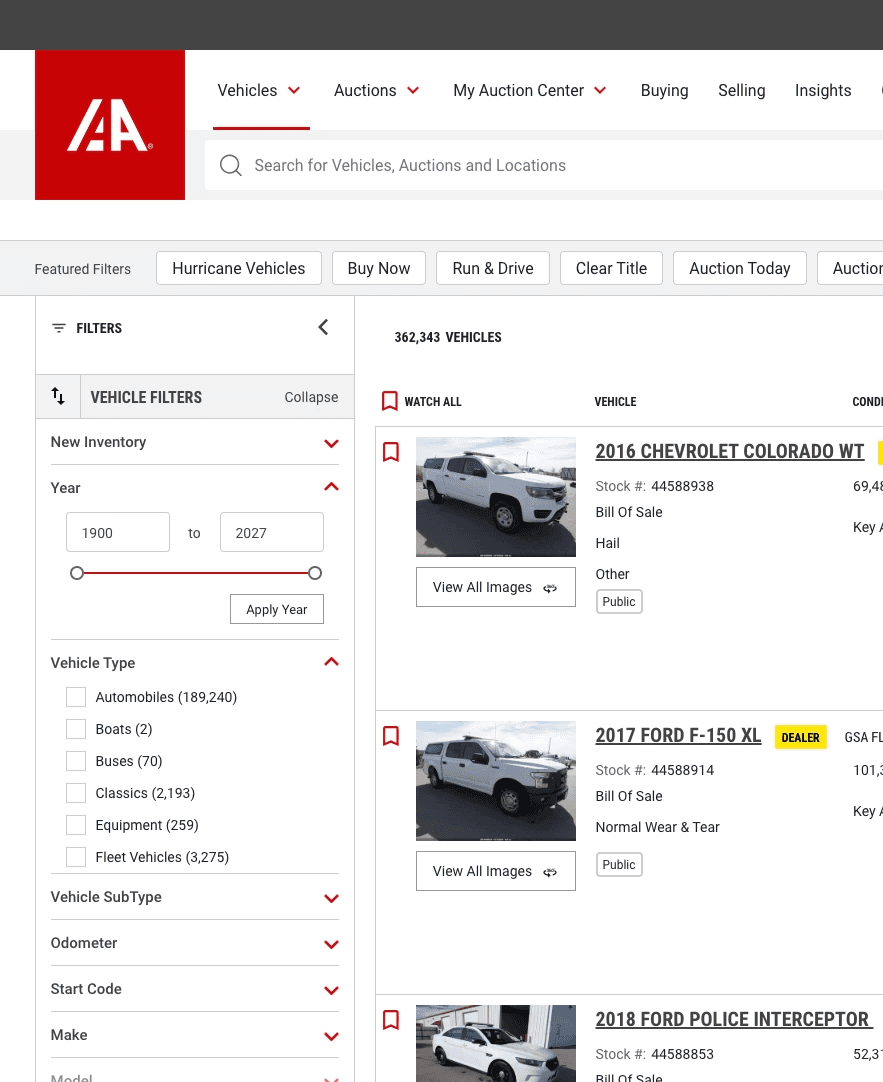View All Images for Ford F-150
This screenshot has height=1082, width=883.
(495, 872)
